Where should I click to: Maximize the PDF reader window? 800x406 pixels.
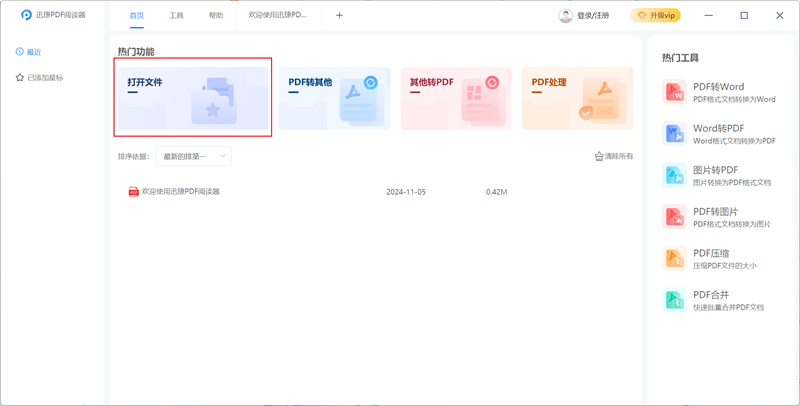point(744,15)
